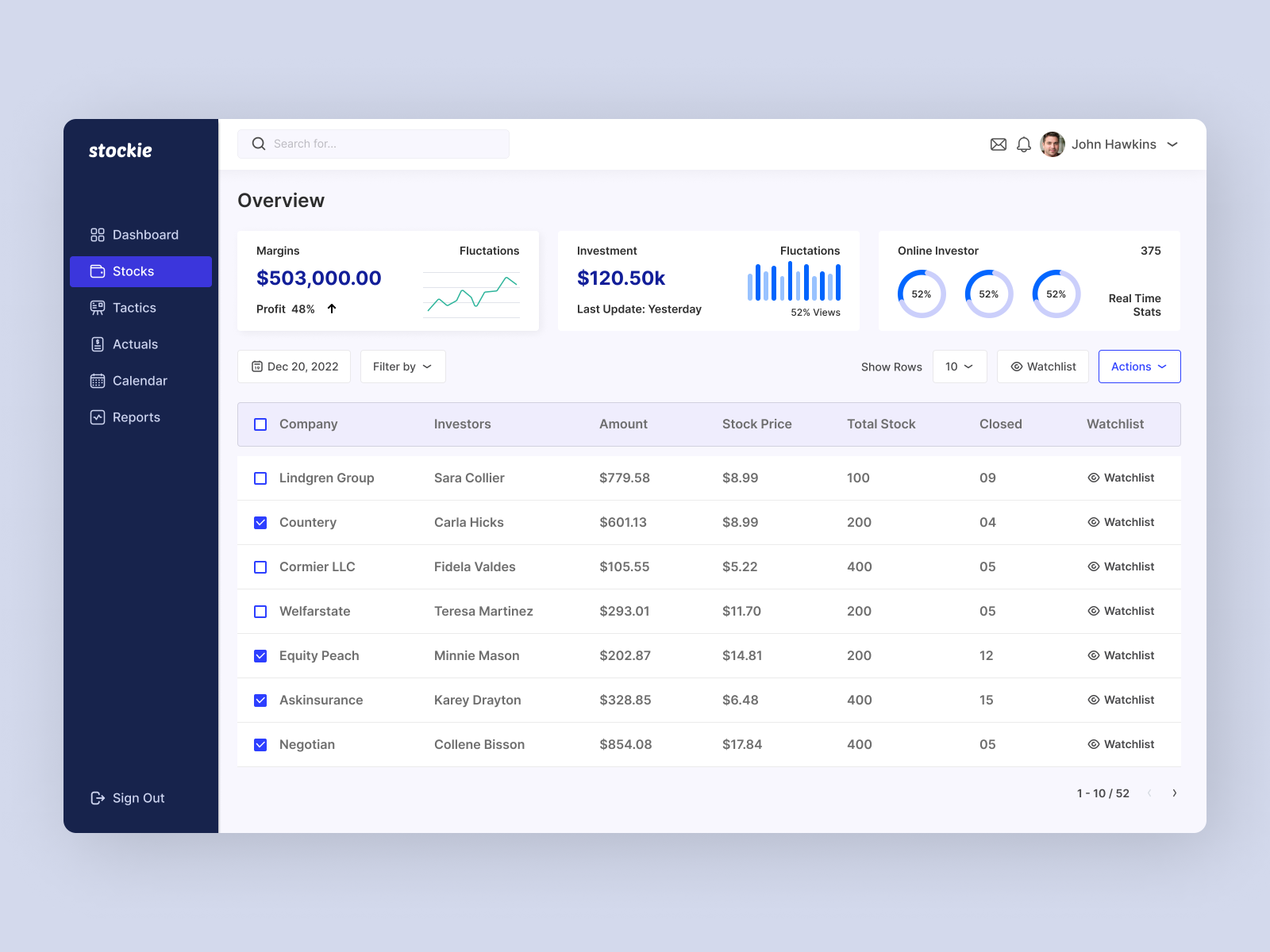The width and height of the screenshot is (1270, 952).
Task: Open the Filter by dropdown
Action: [x=402, y=367]
